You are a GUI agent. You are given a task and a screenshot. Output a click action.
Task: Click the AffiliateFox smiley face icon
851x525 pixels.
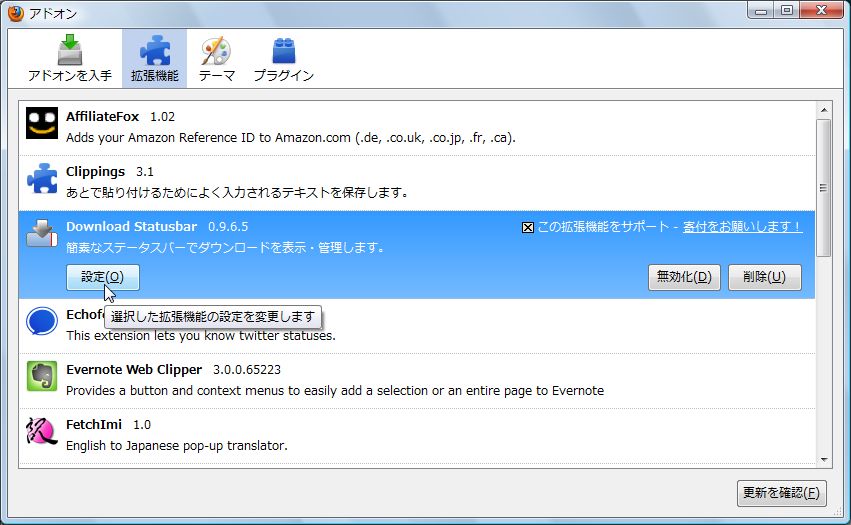coord(42,123)
